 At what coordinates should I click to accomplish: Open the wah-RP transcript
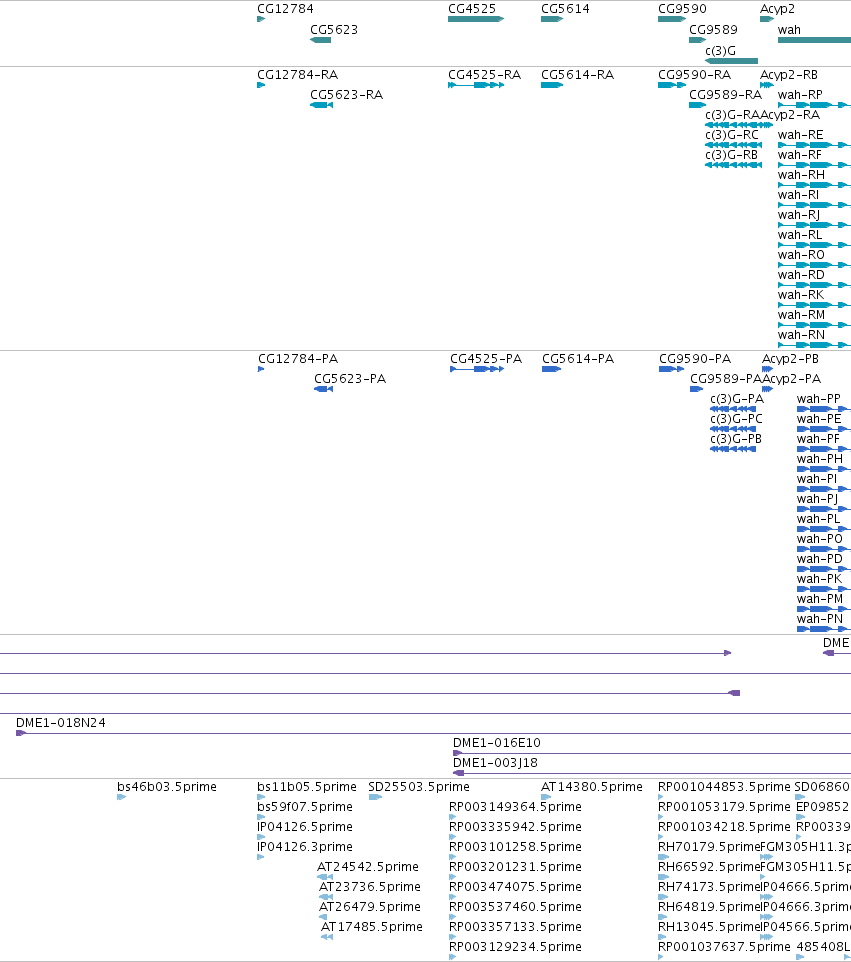(x=800, y=94)
